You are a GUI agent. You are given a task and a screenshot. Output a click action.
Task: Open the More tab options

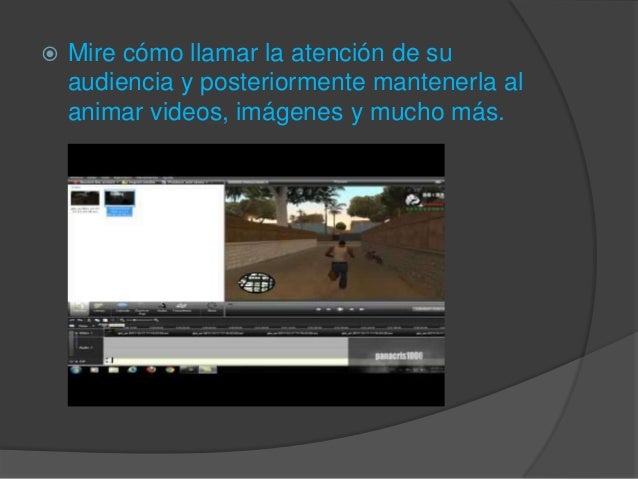[212, 308]
